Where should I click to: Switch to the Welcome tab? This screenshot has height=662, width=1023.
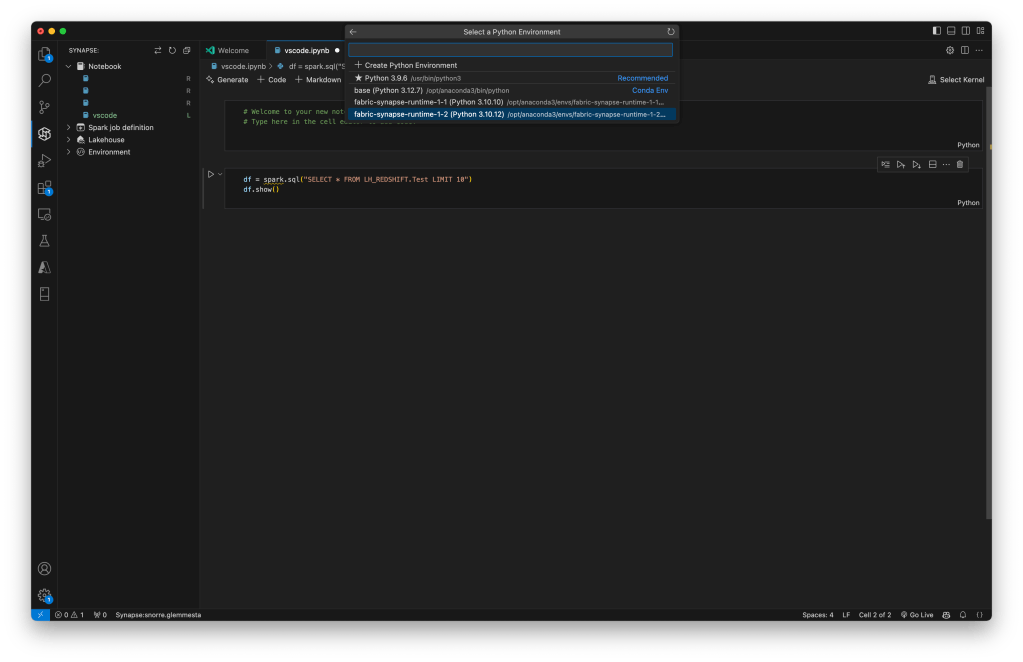(x=230, y=50)
